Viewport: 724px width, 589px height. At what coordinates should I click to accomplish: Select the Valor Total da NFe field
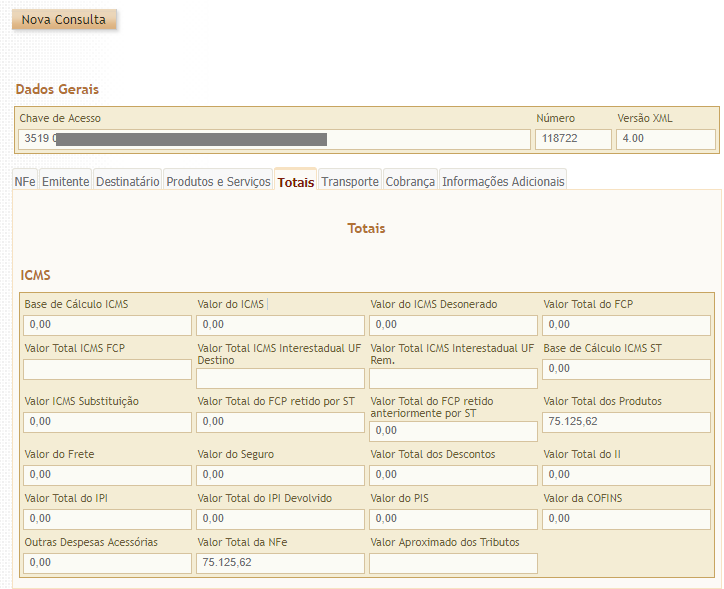click(x=280, y=563)
